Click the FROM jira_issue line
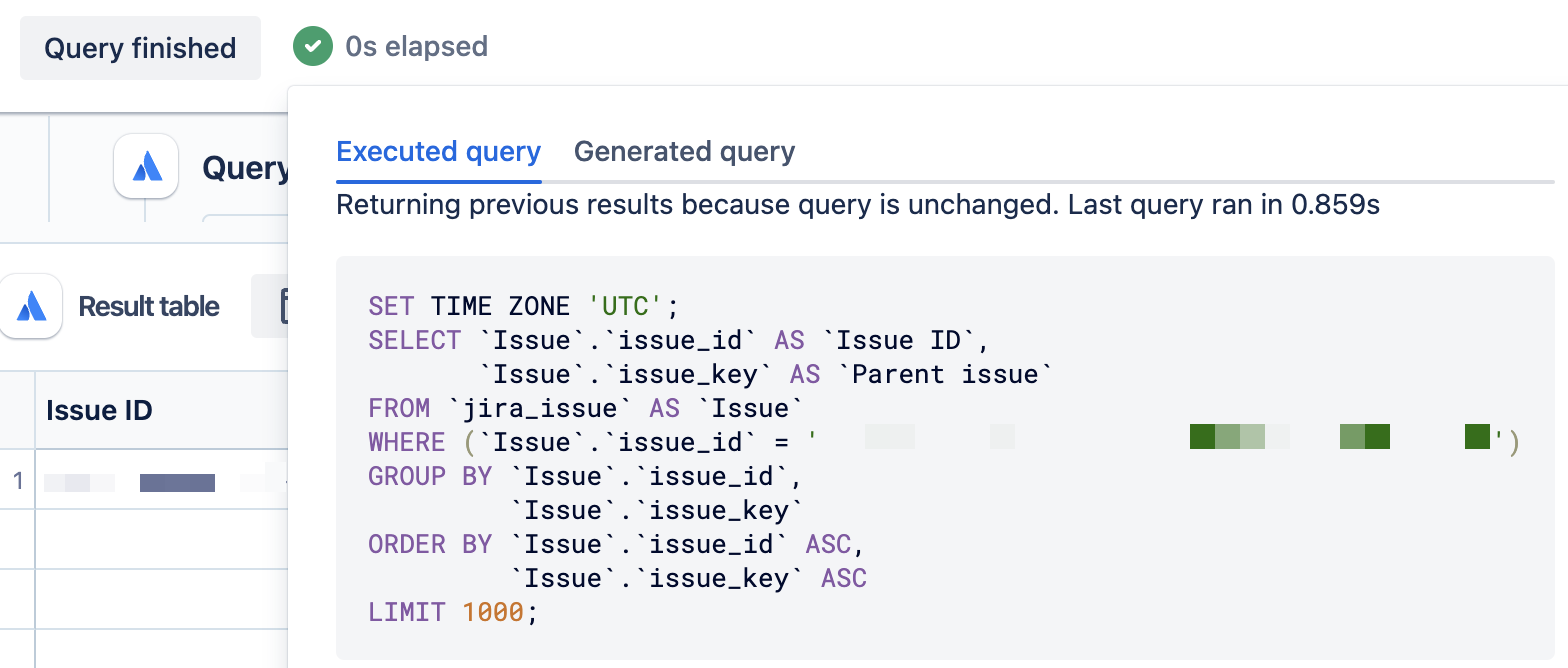 point(586,408)
